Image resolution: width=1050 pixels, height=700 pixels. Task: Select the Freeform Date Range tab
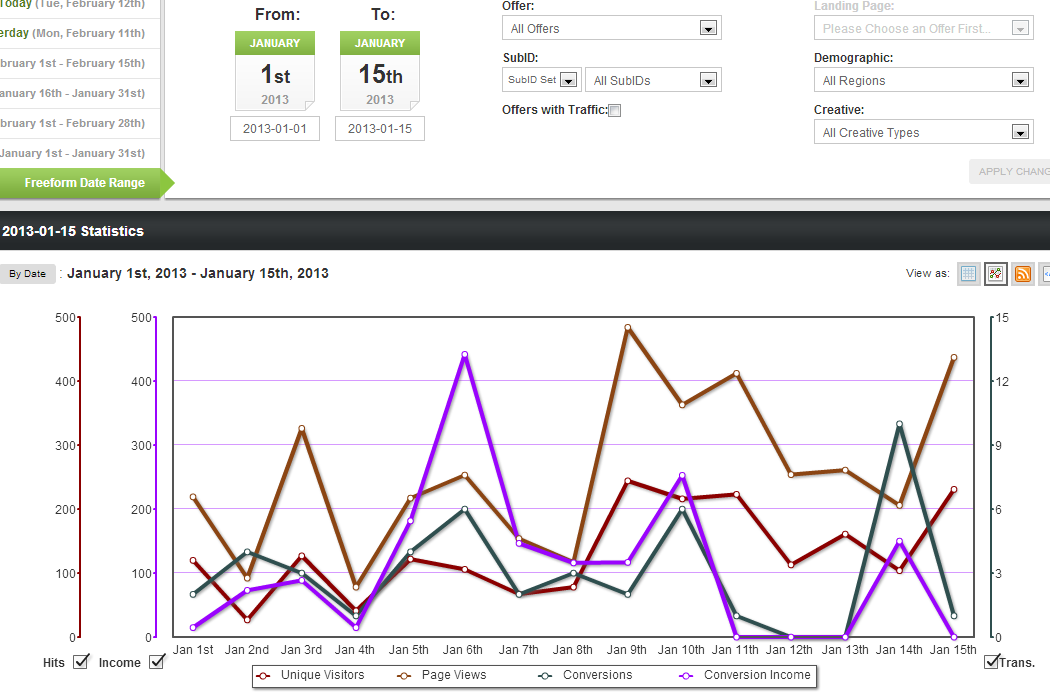pyautogui.click(x=84, y=183)
